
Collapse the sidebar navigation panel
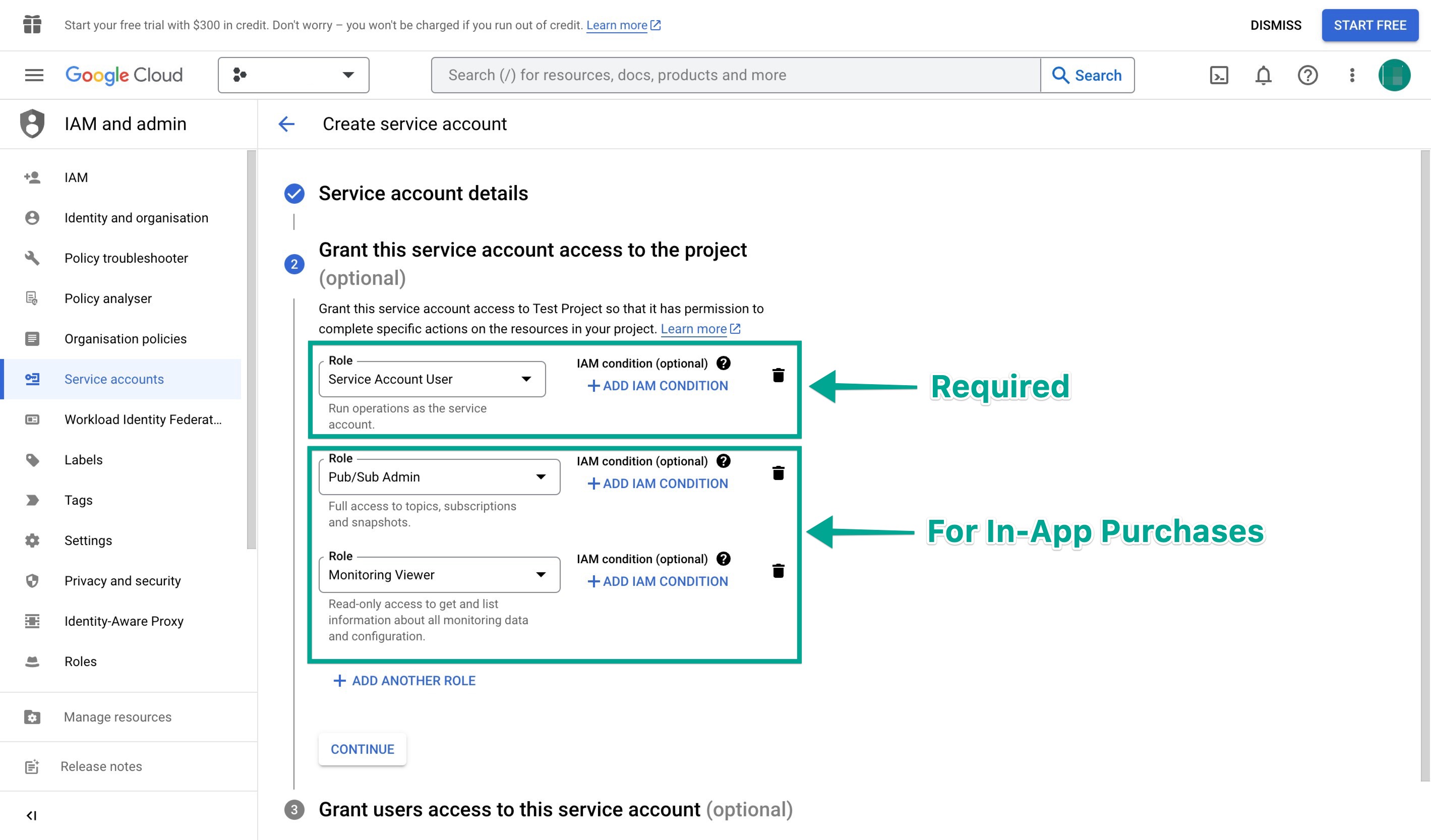point(32,816)
